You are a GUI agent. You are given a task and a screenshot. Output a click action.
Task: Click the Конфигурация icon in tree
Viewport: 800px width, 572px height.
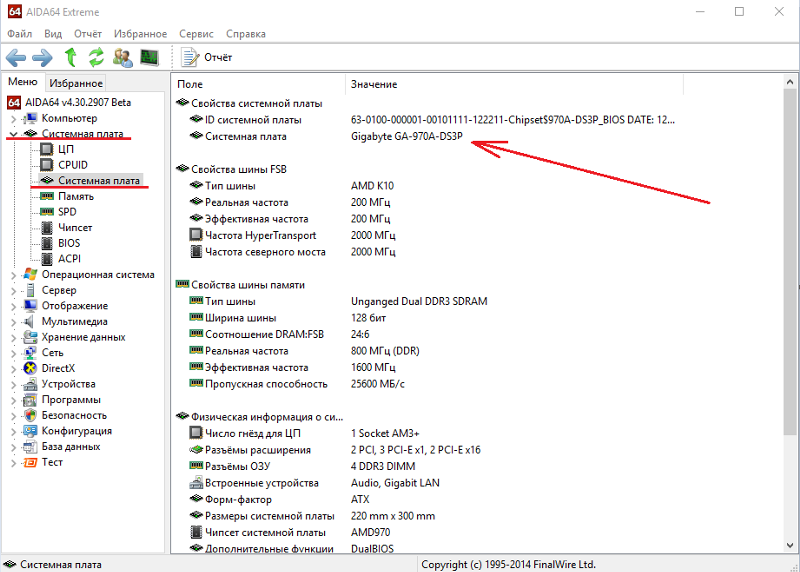(30, 431)
